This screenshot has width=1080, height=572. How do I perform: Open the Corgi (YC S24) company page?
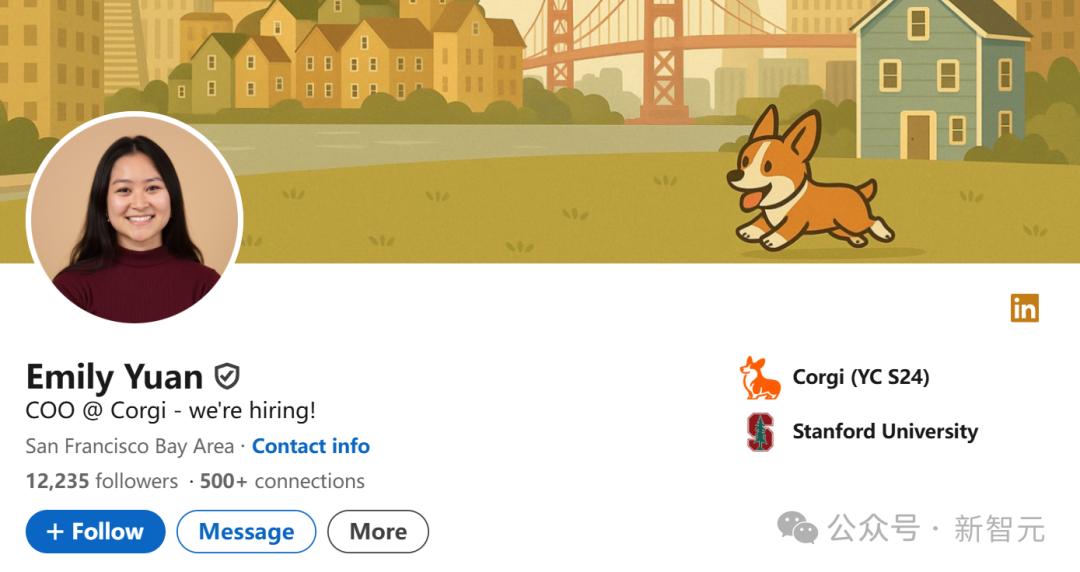tap(861, 377)
